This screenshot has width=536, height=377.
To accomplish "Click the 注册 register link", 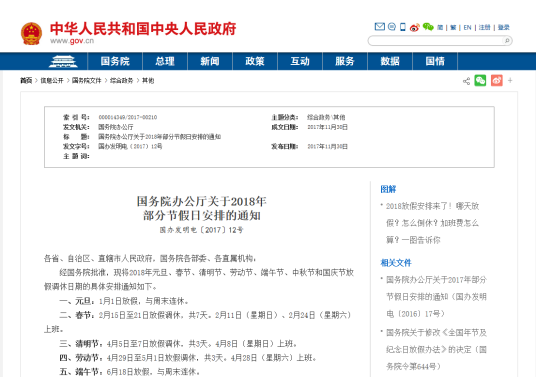I will 484,27.
